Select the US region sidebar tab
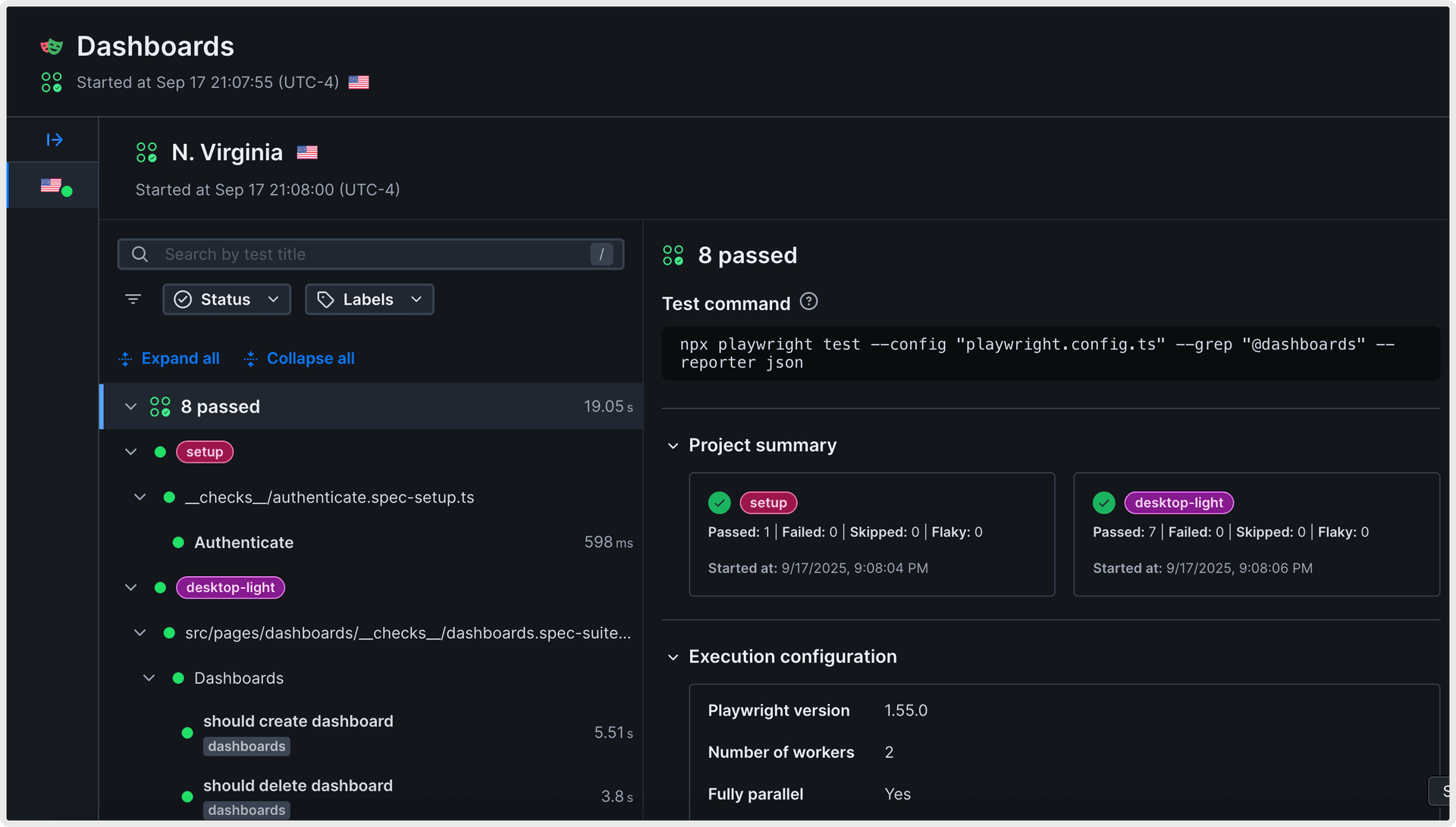The height and width of the screenshot is (827, 1456). tap(53, 186)
